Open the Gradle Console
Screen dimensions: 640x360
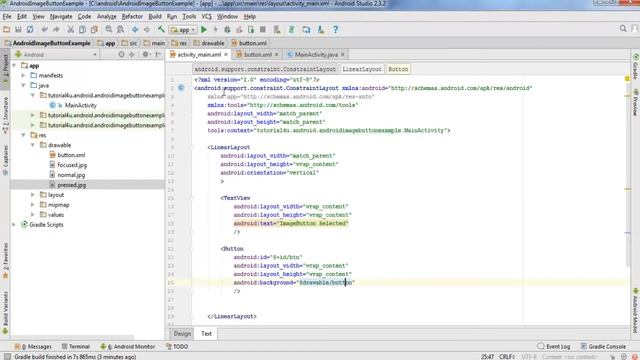coord(603,347)
